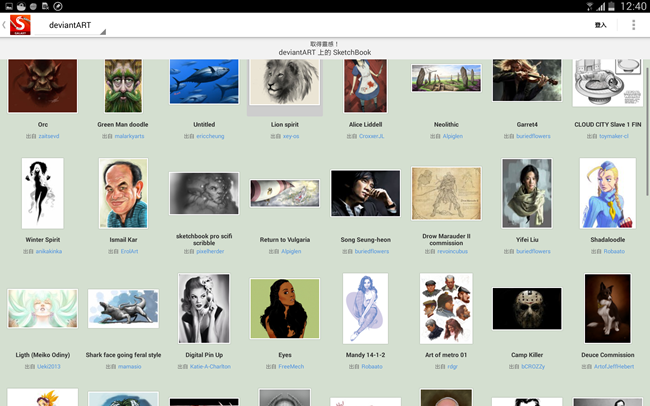The width and height of the screenshot is (650, 406).
Task: Visit artist zaitsevd's profile link
Action: [49, 136]
